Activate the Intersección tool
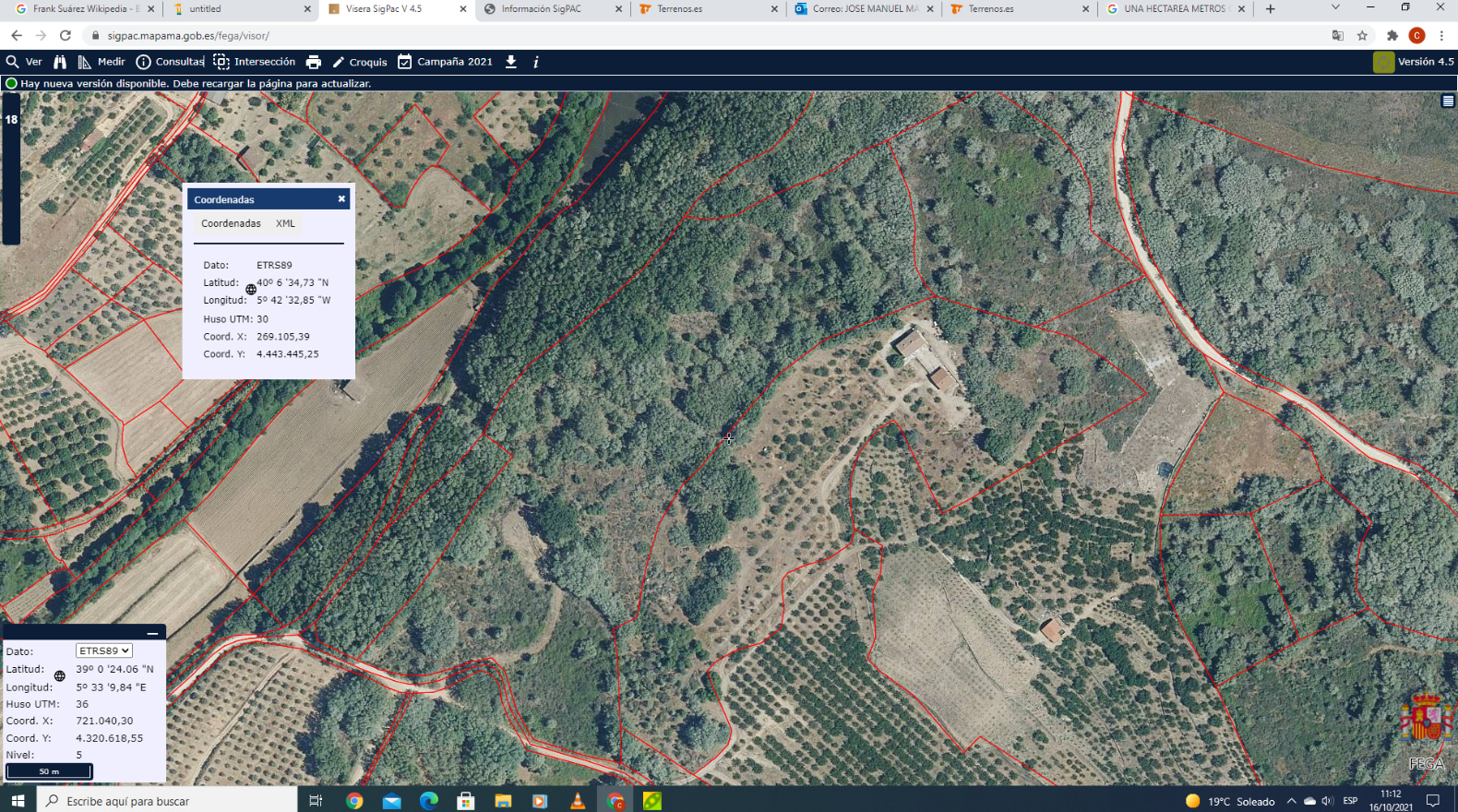The width and height of the screenshot is (1458, 812). (x=254, y=62)
